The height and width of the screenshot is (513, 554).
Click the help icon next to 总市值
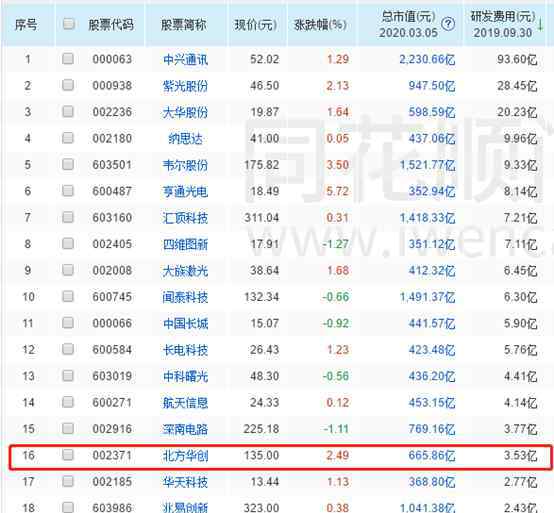[x=448, y=24]
